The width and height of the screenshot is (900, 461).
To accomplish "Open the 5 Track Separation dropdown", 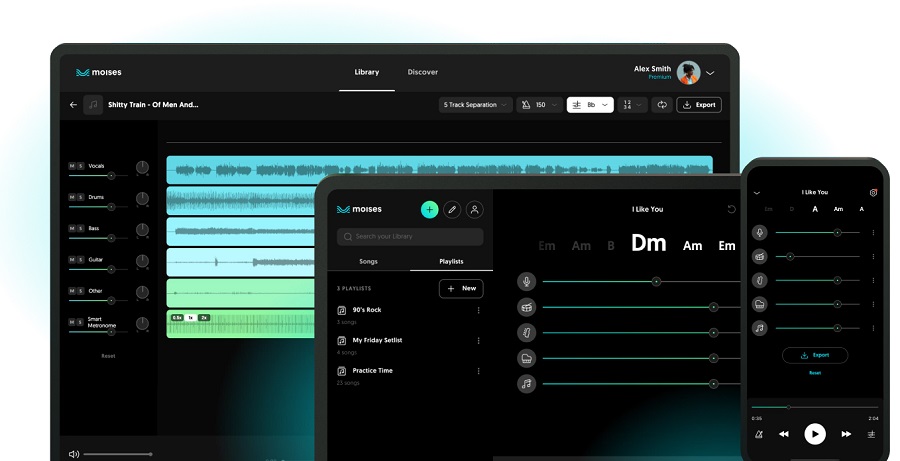I will [475, 105].
